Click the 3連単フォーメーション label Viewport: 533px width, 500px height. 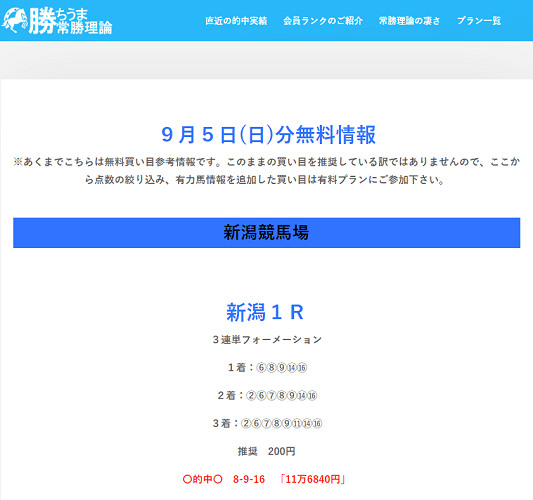[267, 340]
